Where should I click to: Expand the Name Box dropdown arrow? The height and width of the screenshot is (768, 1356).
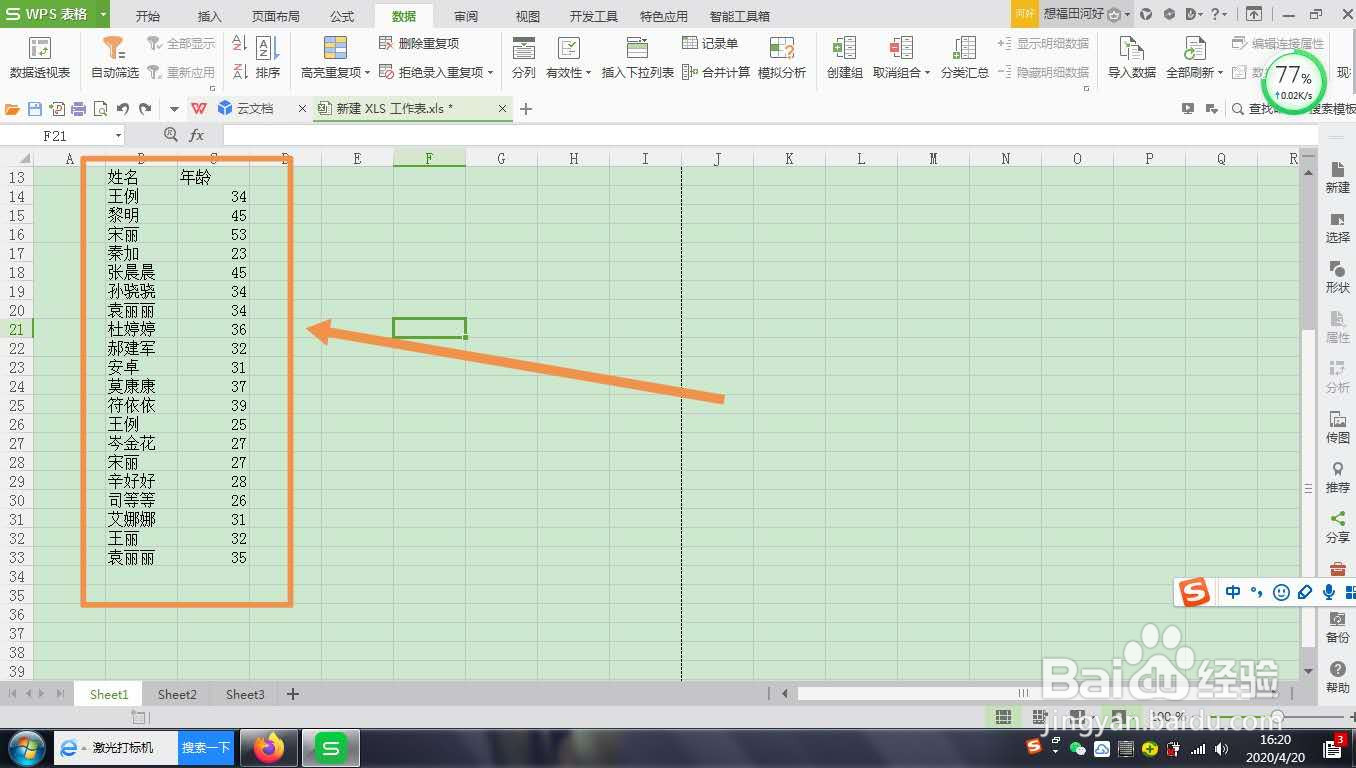[118, 135]
